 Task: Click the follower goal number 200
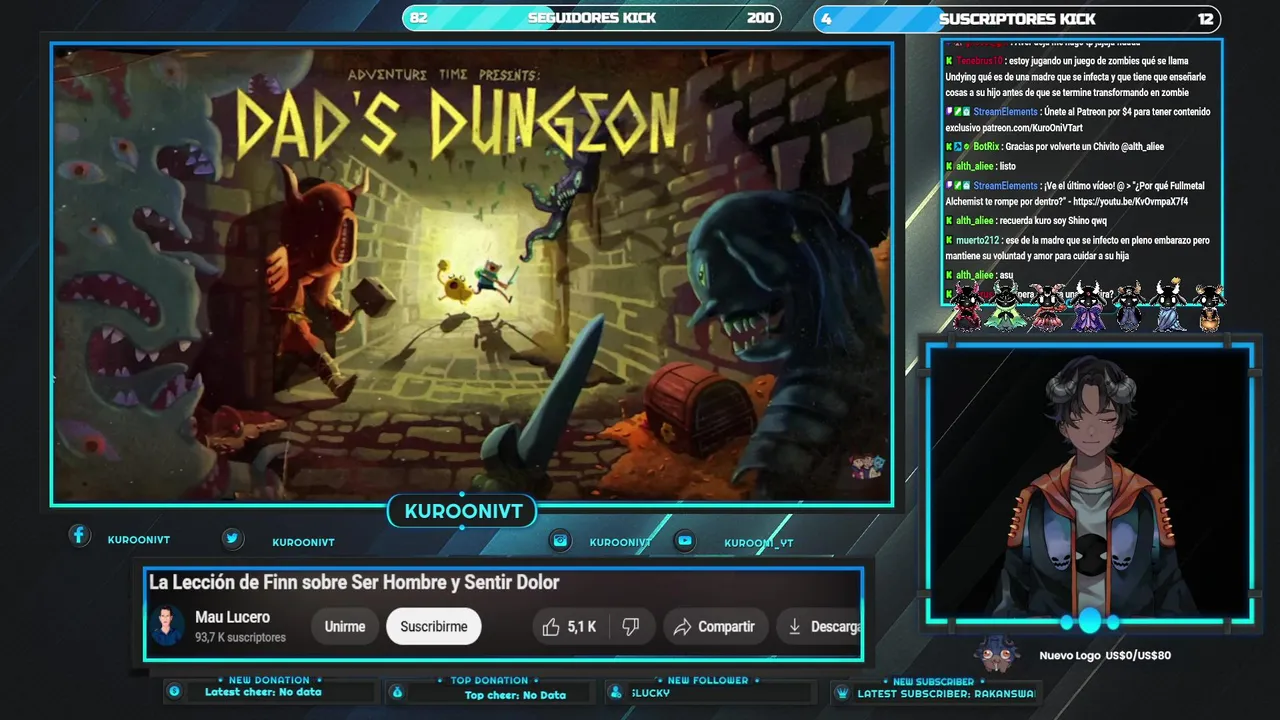tap(760, 18)
